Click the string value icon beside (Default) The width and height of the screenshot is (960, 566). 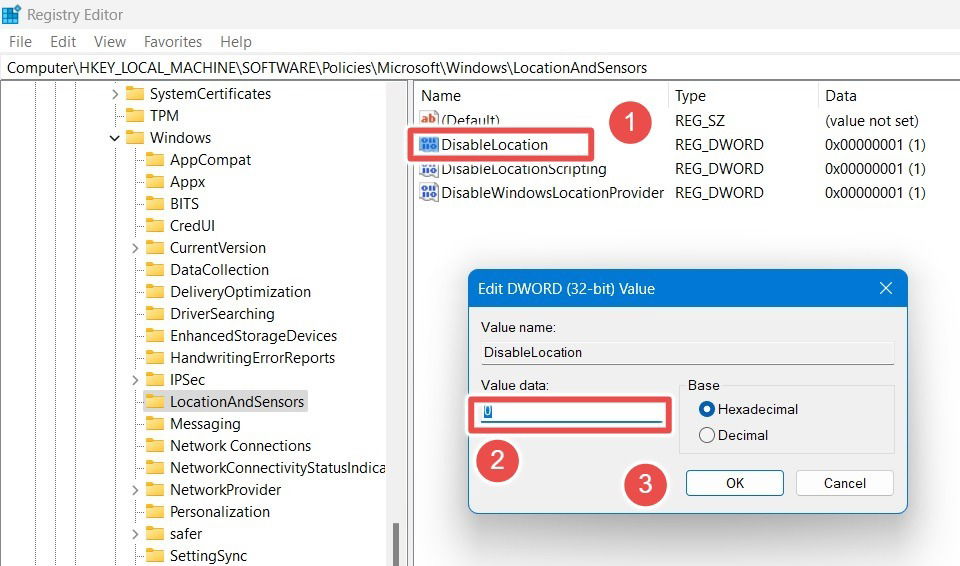(x=429, y=118)
